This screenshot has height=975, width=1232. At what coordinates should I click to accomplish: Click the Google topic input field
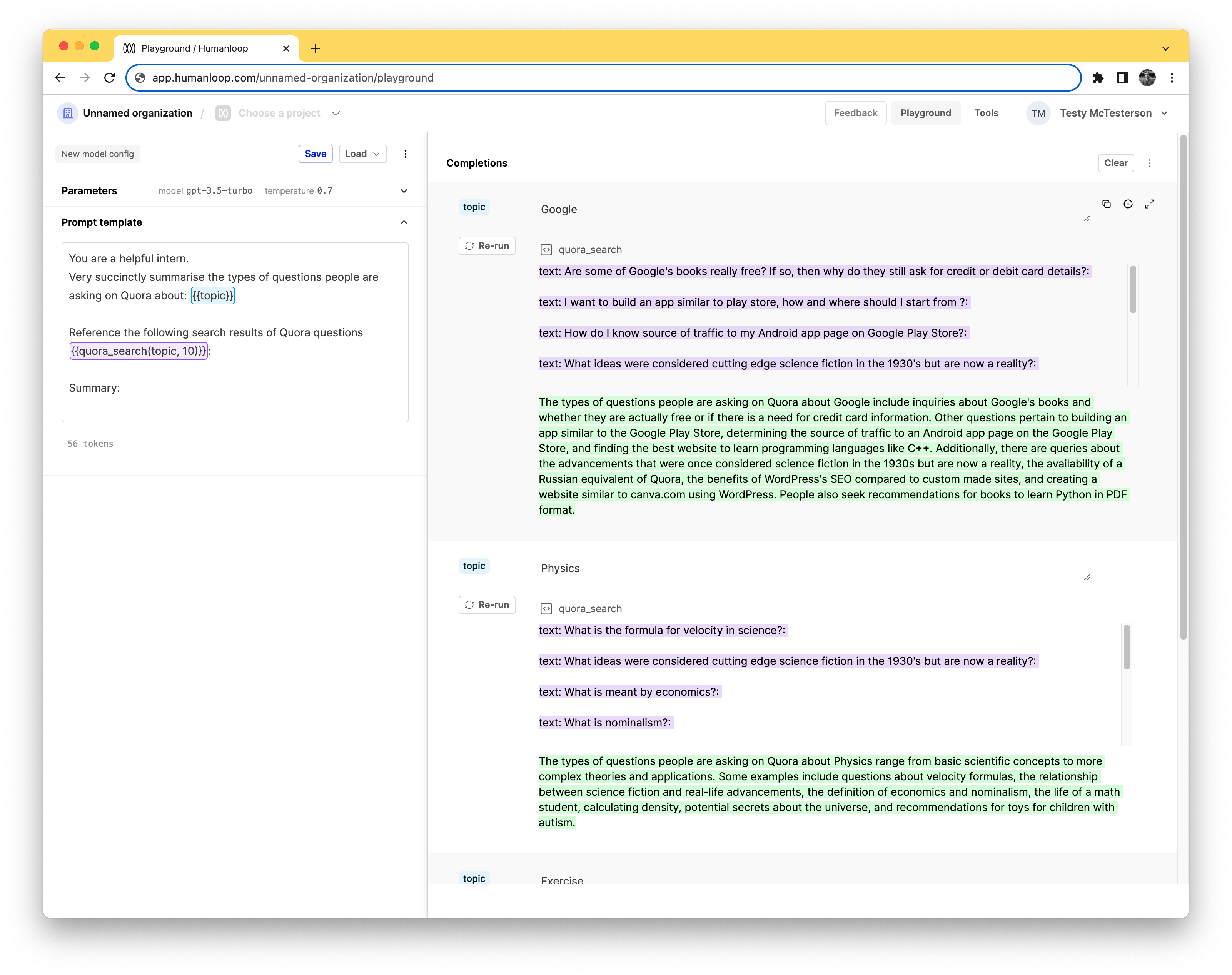[x=813, y=209]
